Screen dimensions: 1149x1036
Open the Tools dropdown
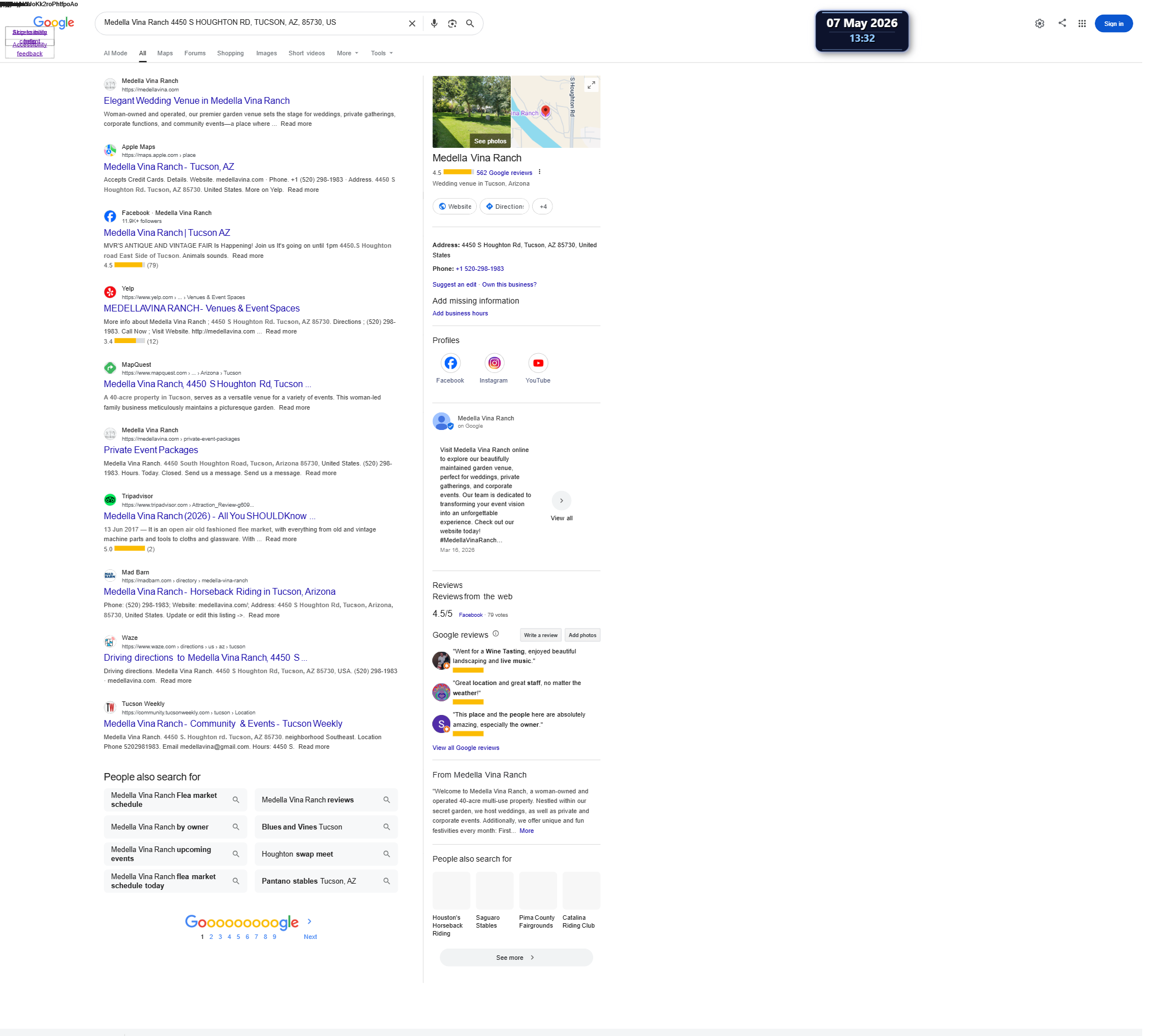tap(381, 53)
